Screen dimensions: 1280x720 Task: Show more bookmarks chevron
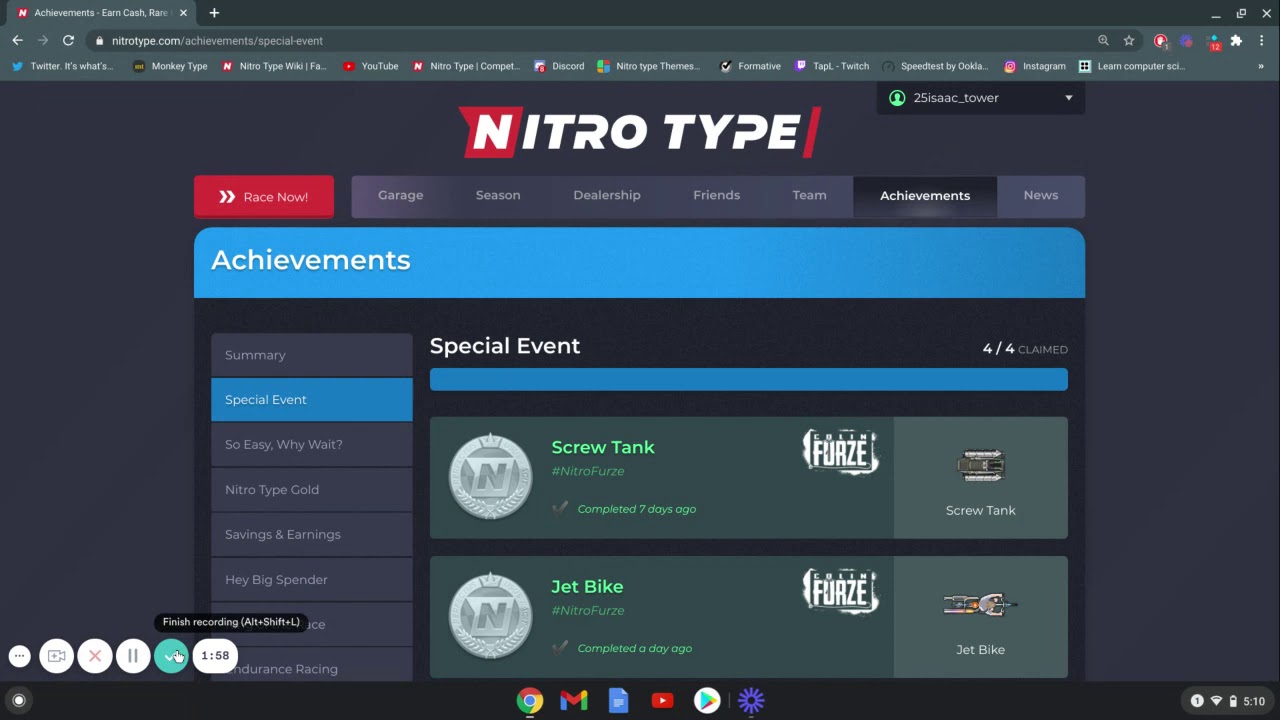pyautogui.click(x=1261, y=66)
